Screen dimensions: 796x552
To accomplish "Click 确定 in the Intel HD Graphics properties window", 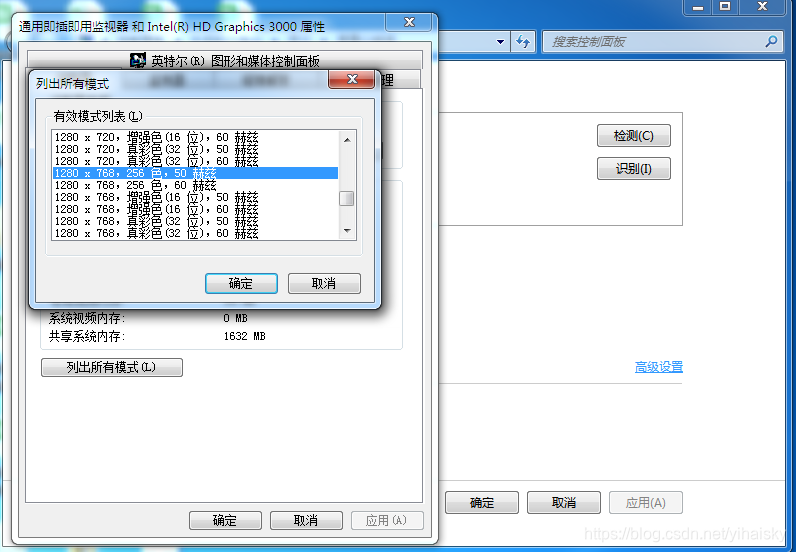I will coord(225,521).
